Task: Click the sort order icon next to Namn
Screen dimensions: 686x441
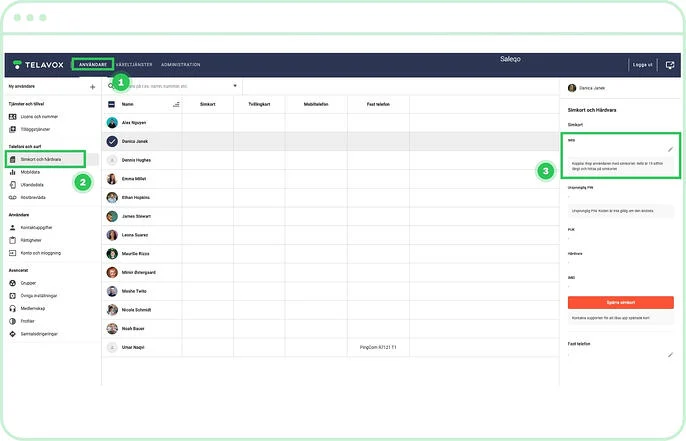Action: pyautogui.click(x=176, y=104)
